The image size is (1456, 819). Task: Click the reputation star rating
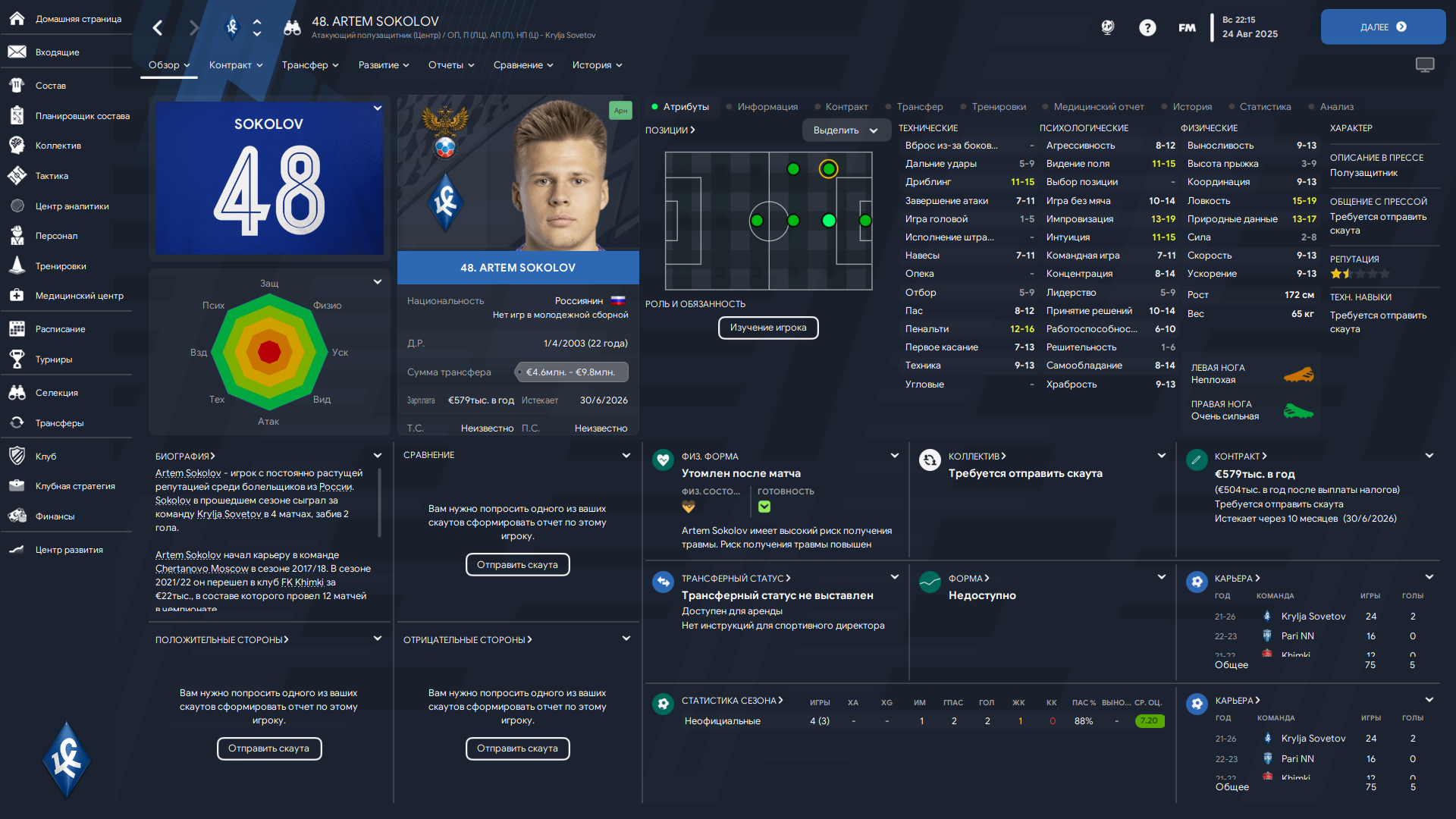1360,274
